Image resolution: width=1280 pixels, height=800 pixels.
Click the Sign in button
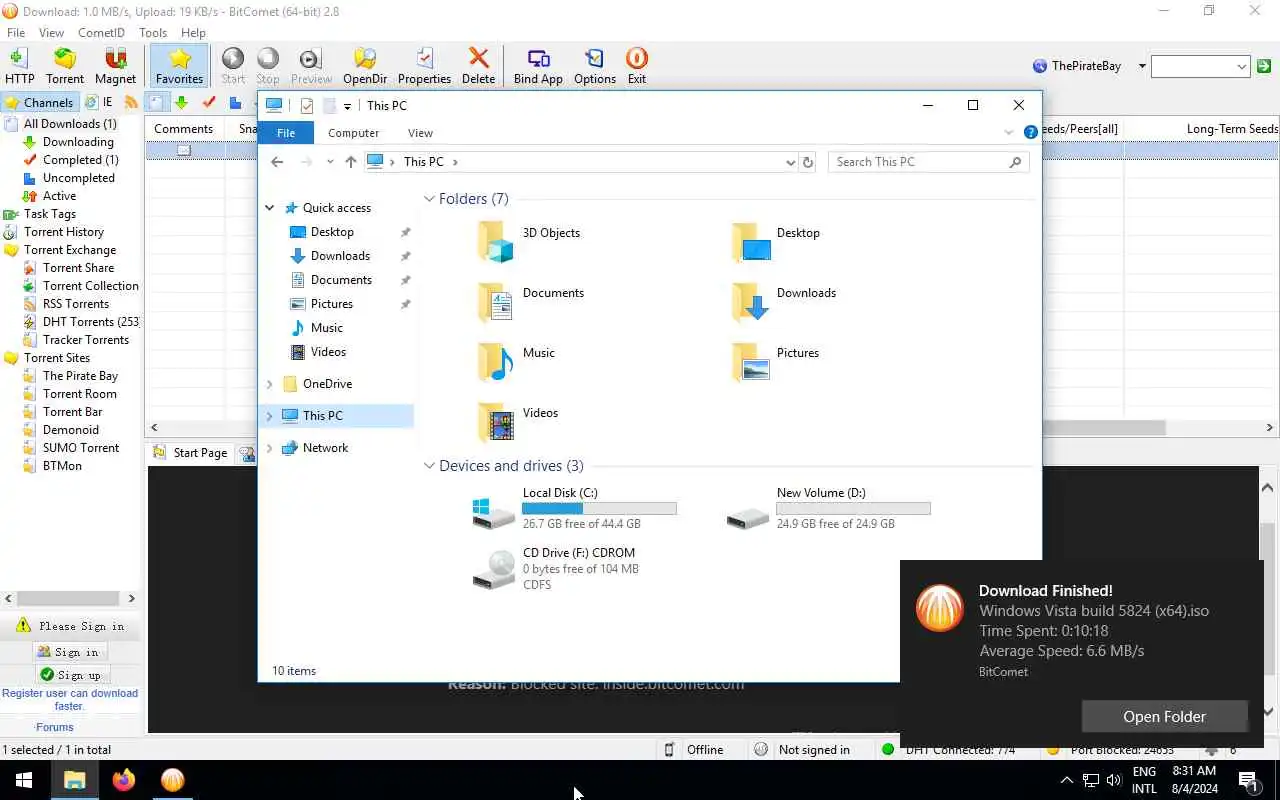tap(69, 652)
